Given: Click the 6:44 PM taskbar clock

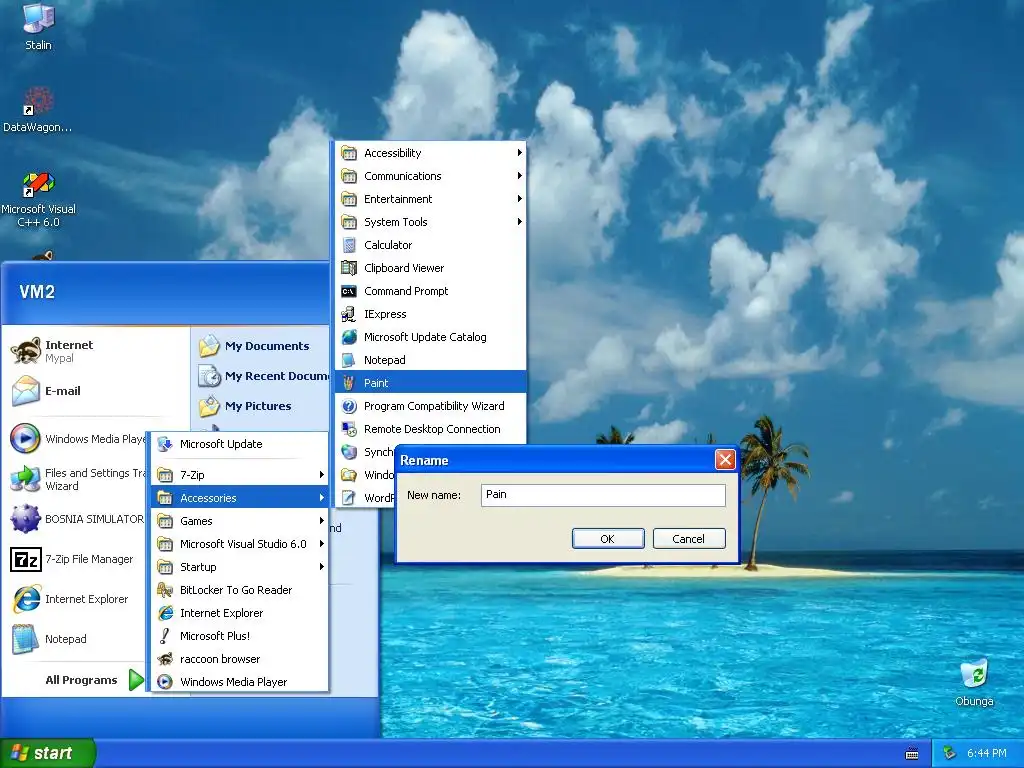Looking at the screenshot, I should (987, 754).
